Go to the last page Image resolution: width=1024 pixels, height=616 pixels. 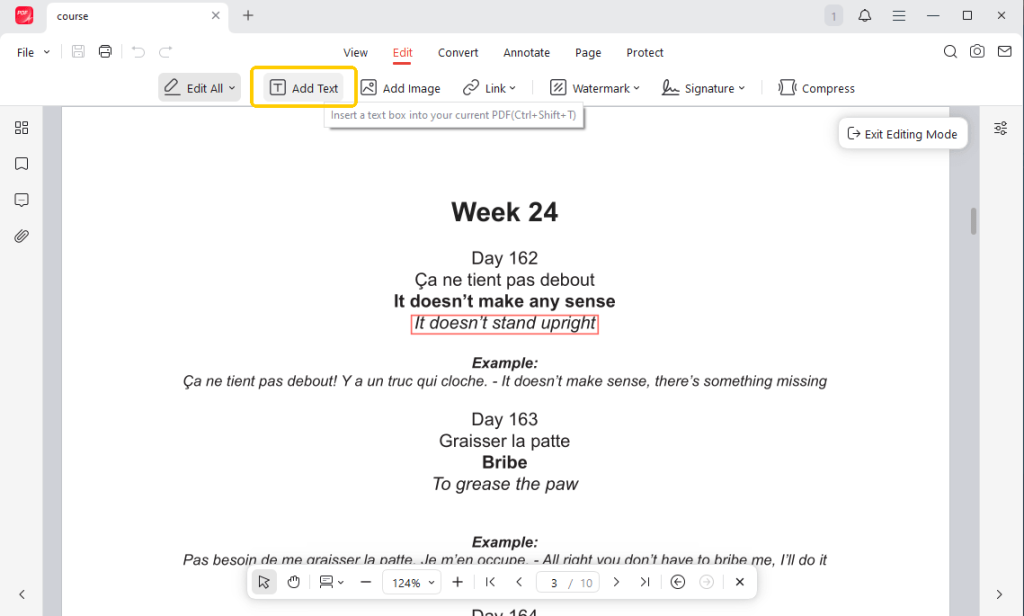click(x=645, y=582)
